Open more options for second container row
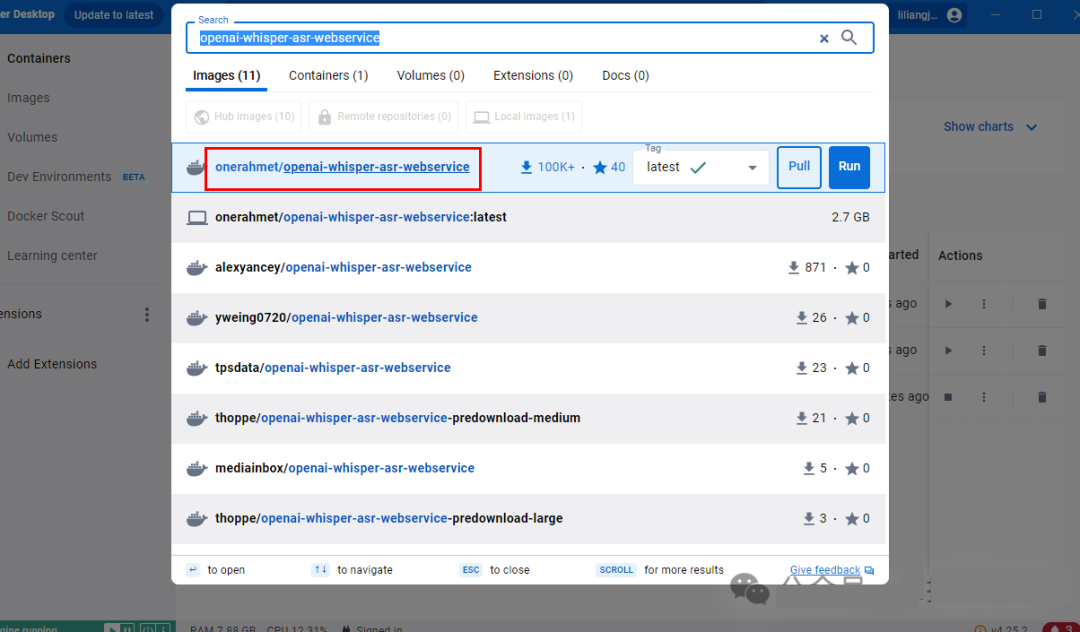 [x=984, y=350]
